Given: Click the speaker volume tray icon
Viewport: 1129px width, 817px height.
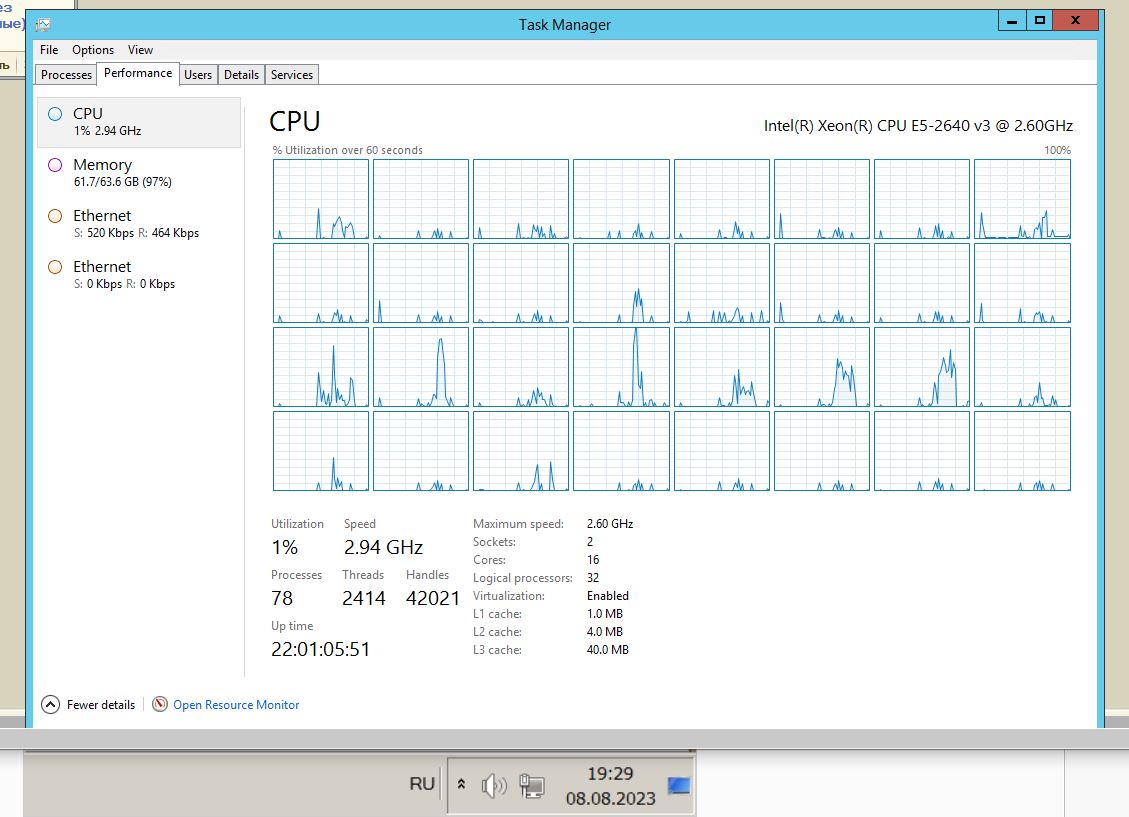Looking at the screenshot, I should (494, 785).
